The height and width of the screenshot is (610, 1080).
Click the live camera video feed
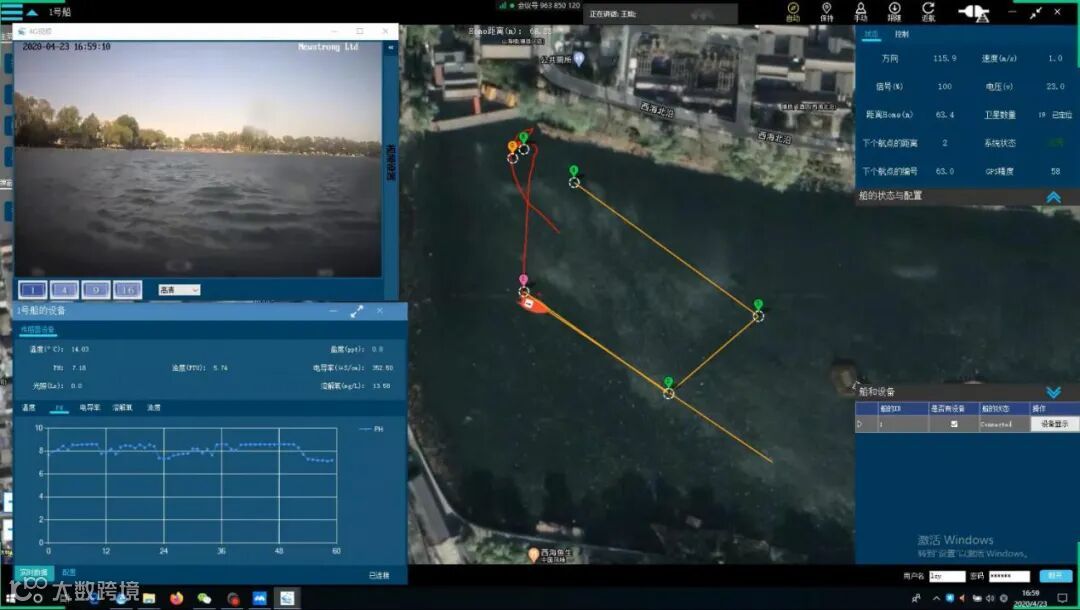[x=198, y=159]
